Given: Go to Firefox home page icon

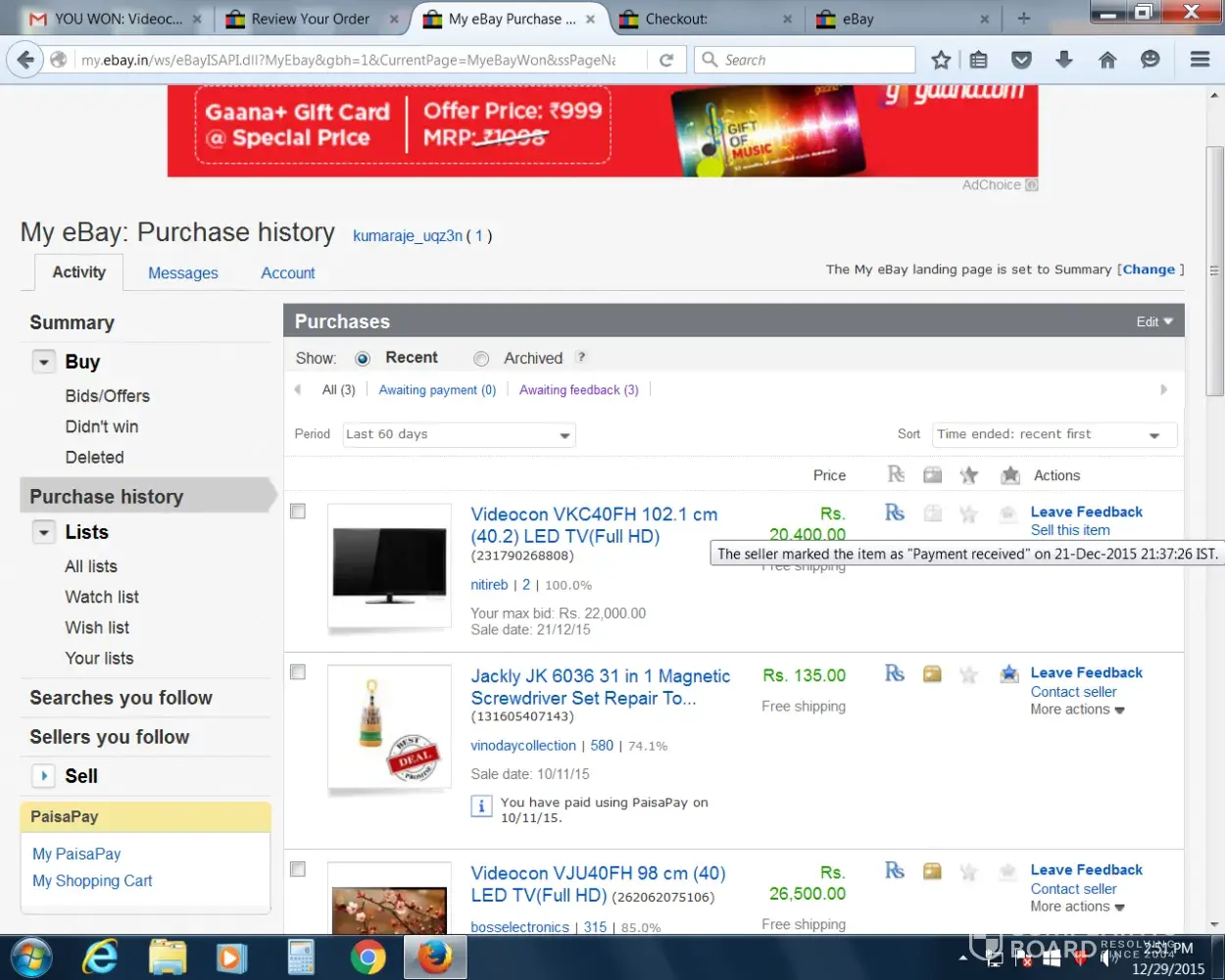Looking at the screenshot, I should [1107, 60].
